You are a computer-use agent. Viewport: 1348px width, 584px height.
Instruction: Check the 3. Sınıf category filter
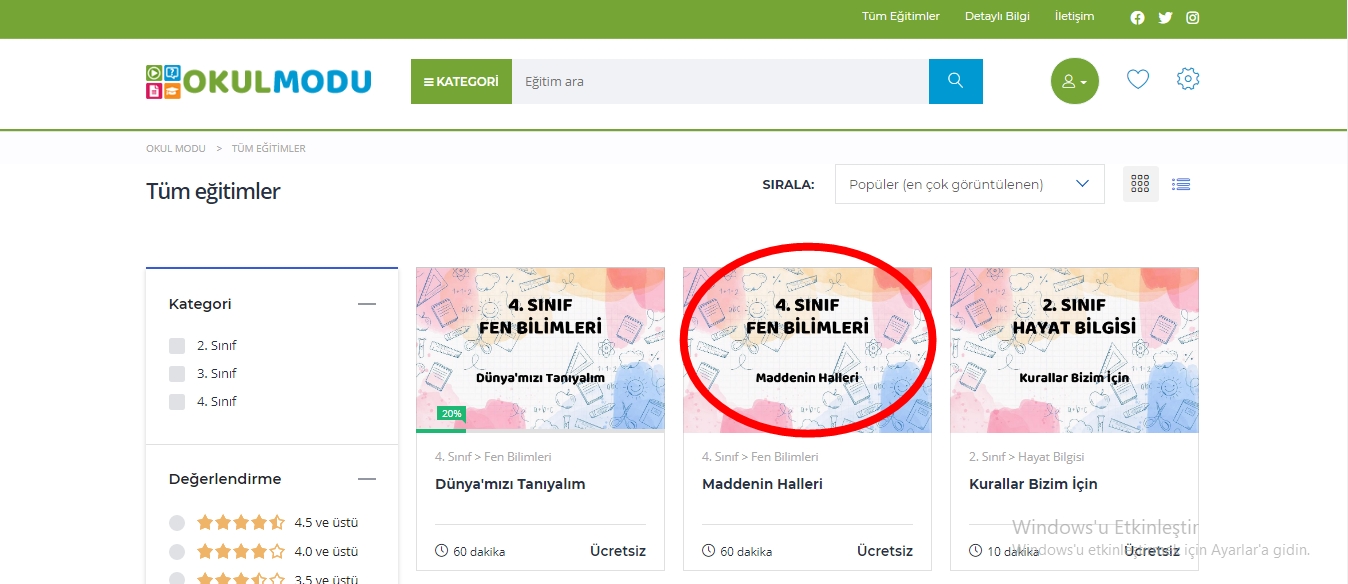point(177,374)
